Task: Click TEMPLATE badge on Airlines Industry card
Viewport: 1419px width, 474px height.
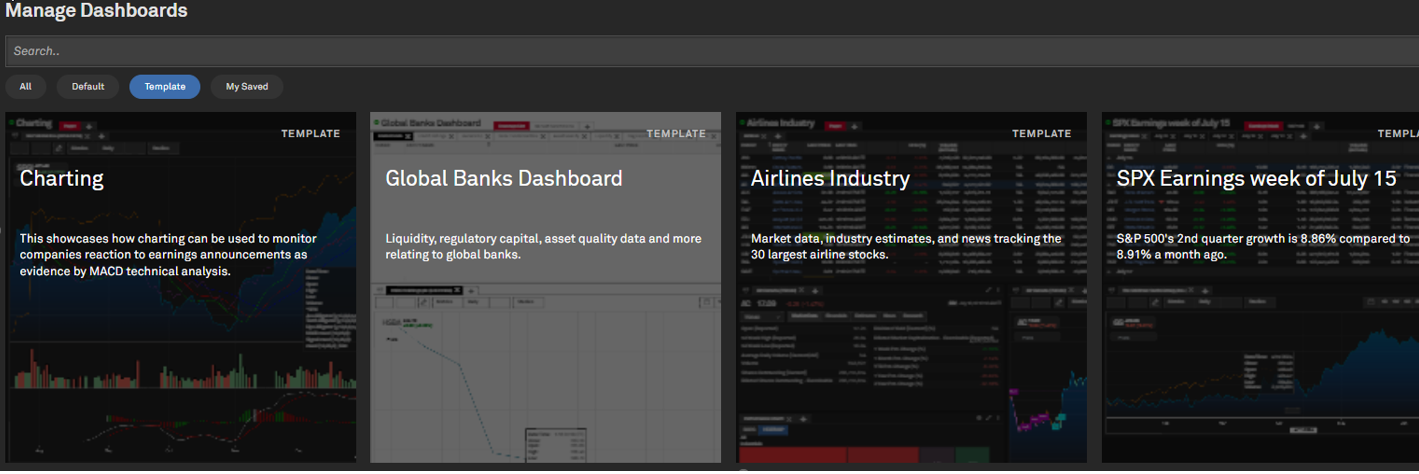Action: click(1041, 134)
